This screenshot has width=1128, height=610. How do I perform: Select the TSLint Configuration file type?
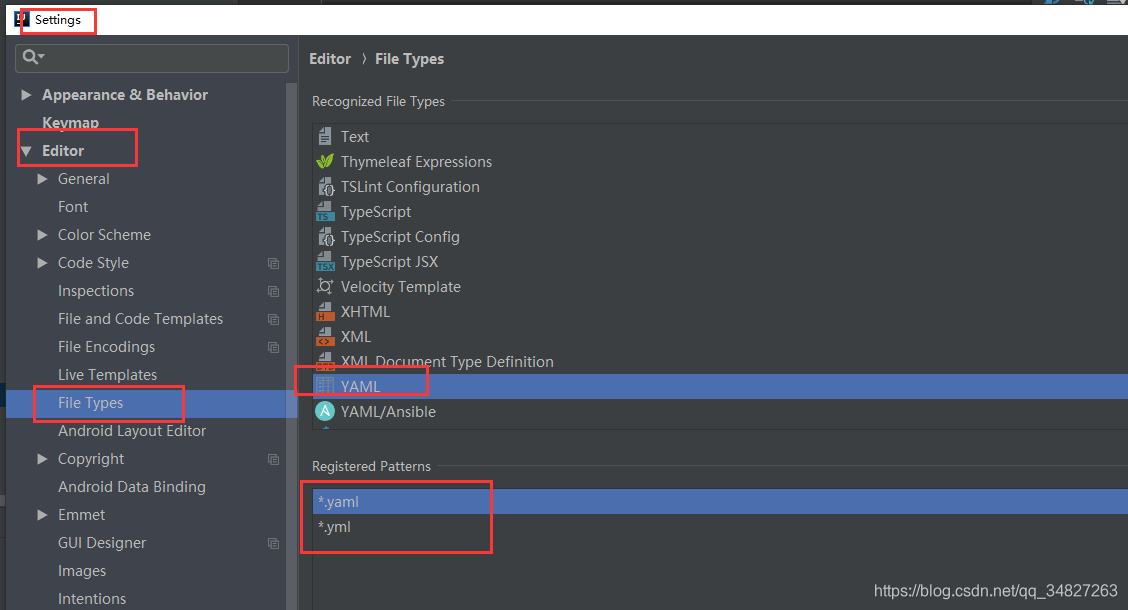click(x=720, y=187)
